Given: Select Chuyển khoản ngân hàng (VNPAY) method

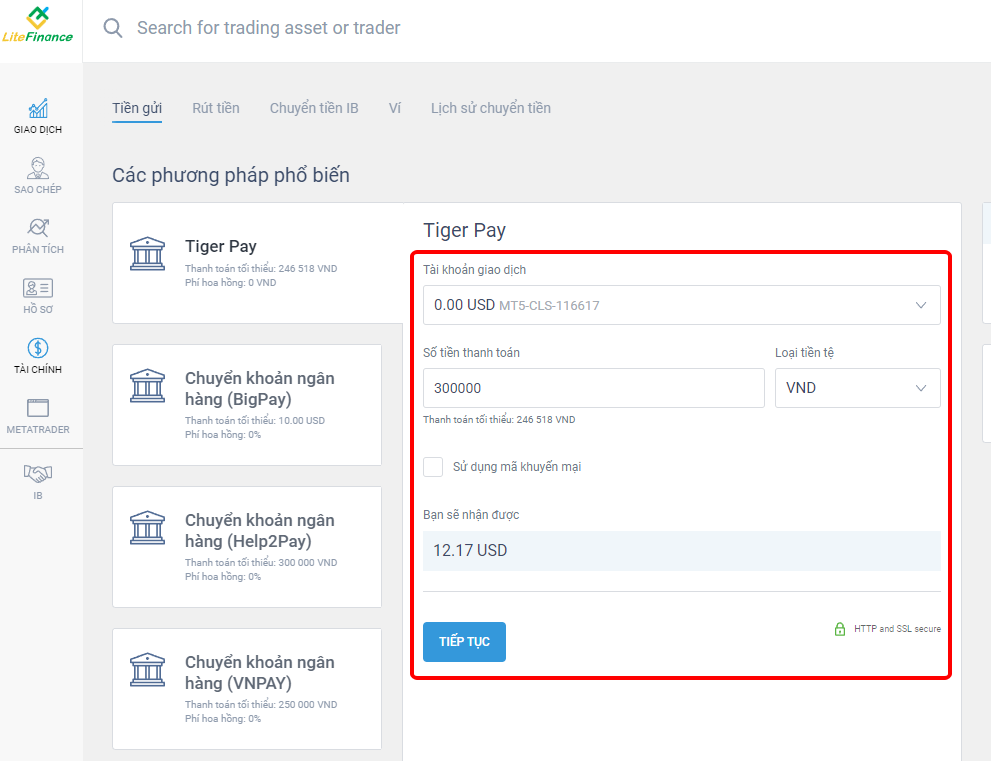Looking at the screenshot, I should pos(247,689).
